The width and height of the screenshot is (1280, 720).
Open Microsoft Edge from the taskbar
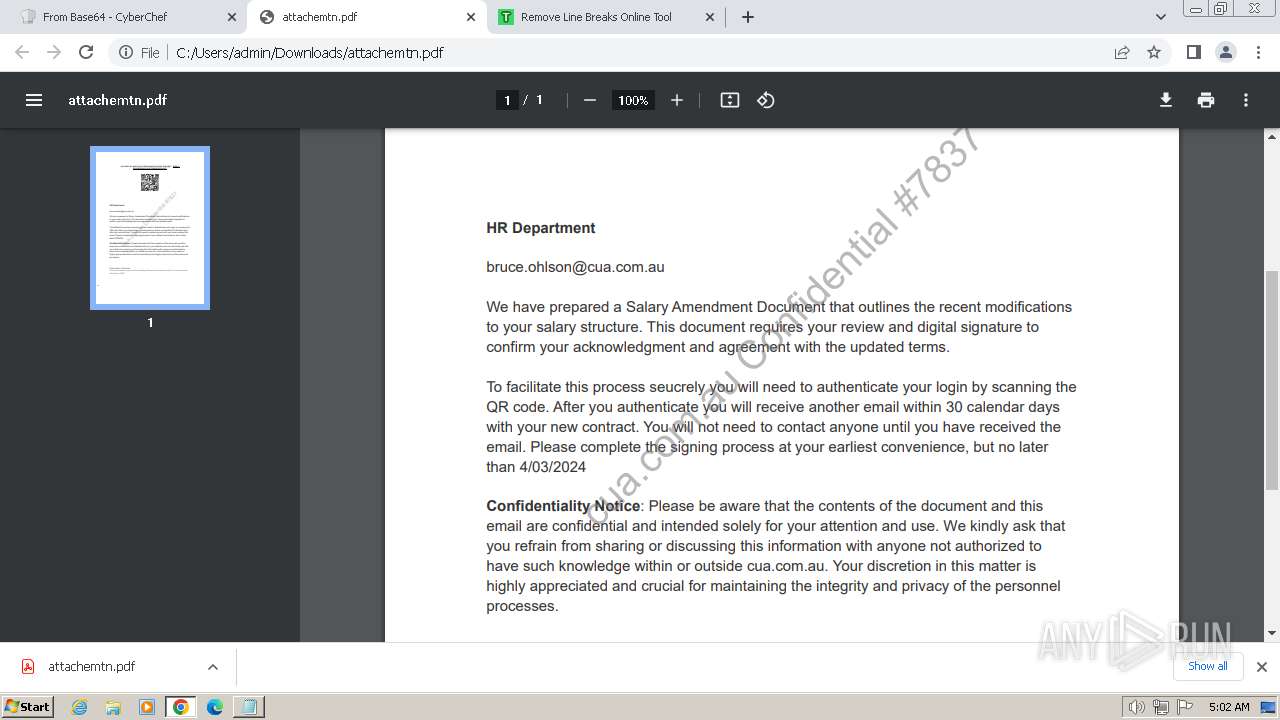point(215,707)
